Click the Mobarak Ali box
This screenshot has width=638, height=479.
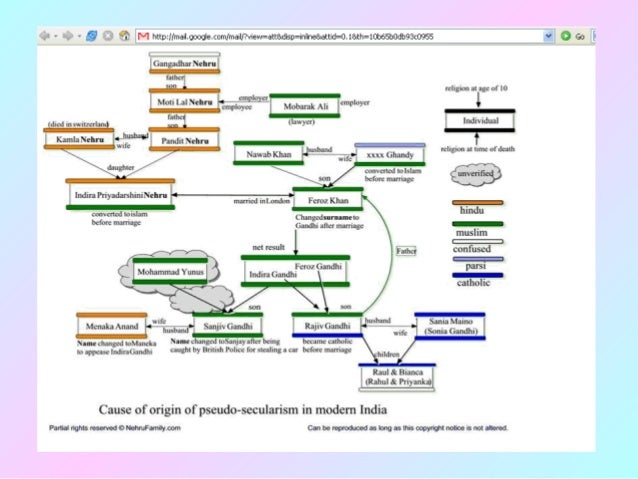305,106
